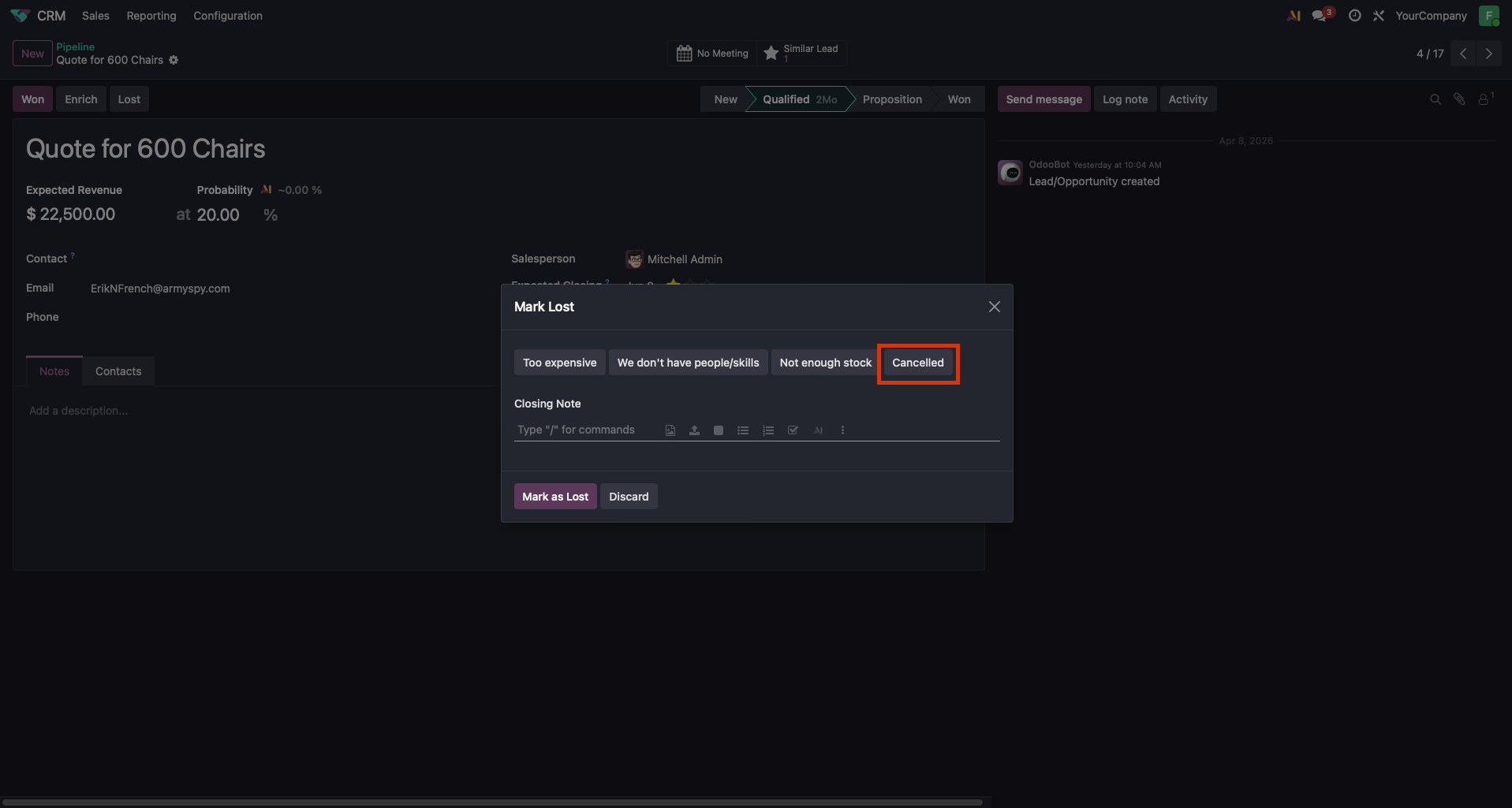Insert a checklist in Closing Note toolbar
This screenshot has width=1512, height=808.
click(x=793, y=430)
